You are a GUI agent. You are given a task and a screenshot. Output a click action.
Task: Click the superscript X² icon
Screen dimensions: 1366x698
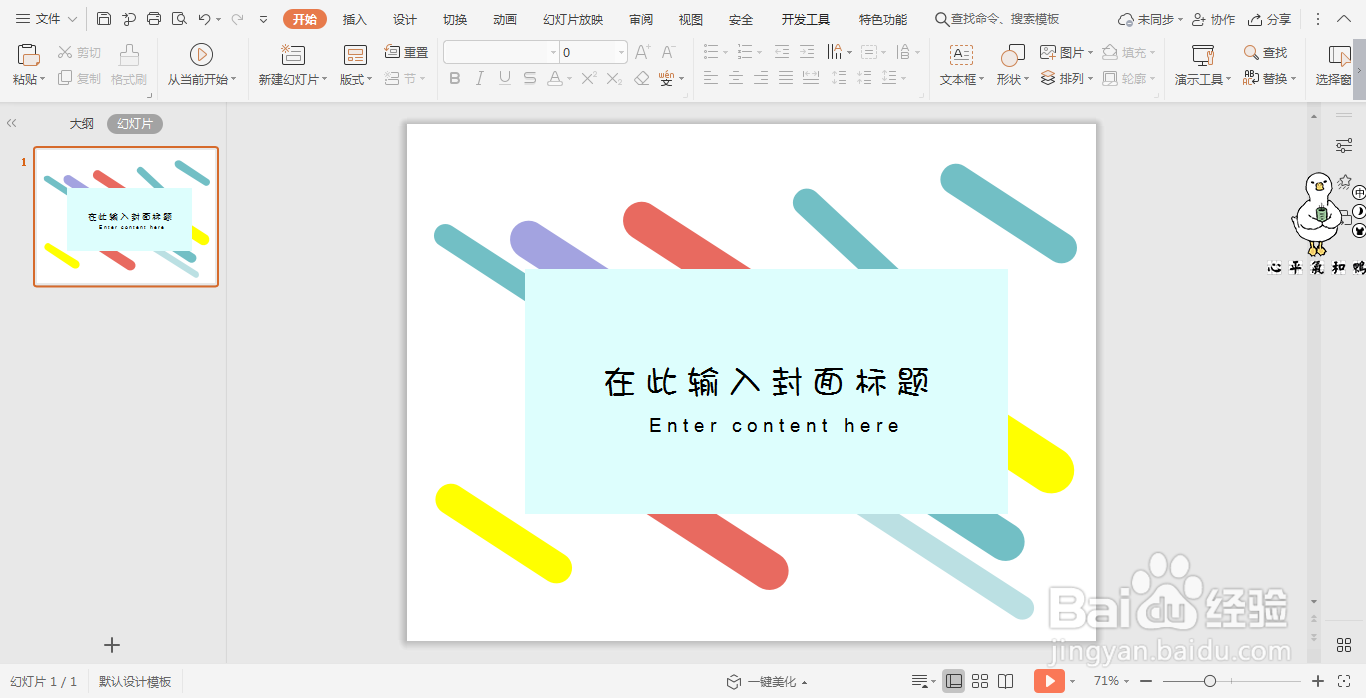pyautogui.click(x=590, y=78)
